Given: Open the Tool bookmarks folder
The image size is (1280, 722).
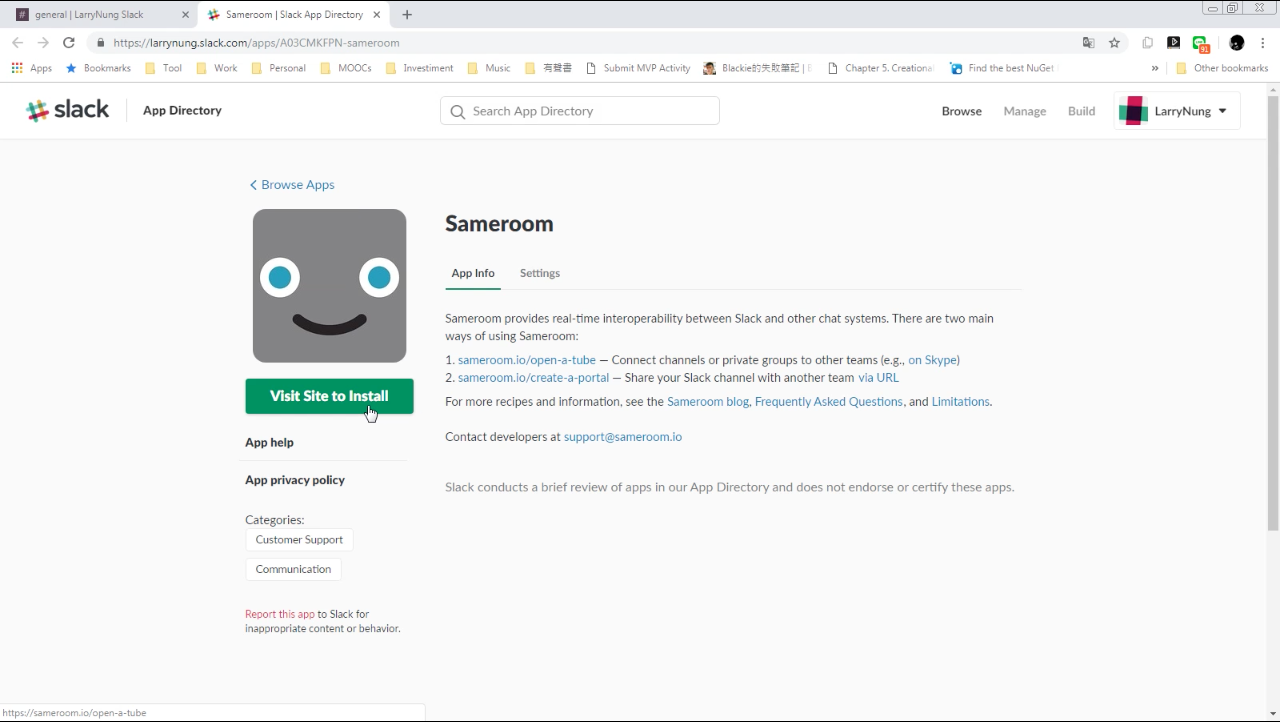Looking at the screenshot, I should tap(163, 68).
